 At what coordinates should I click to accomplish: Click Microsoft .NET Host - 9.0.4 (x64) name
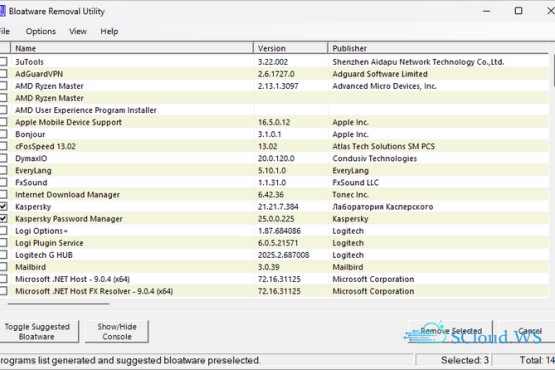[72, 279]
